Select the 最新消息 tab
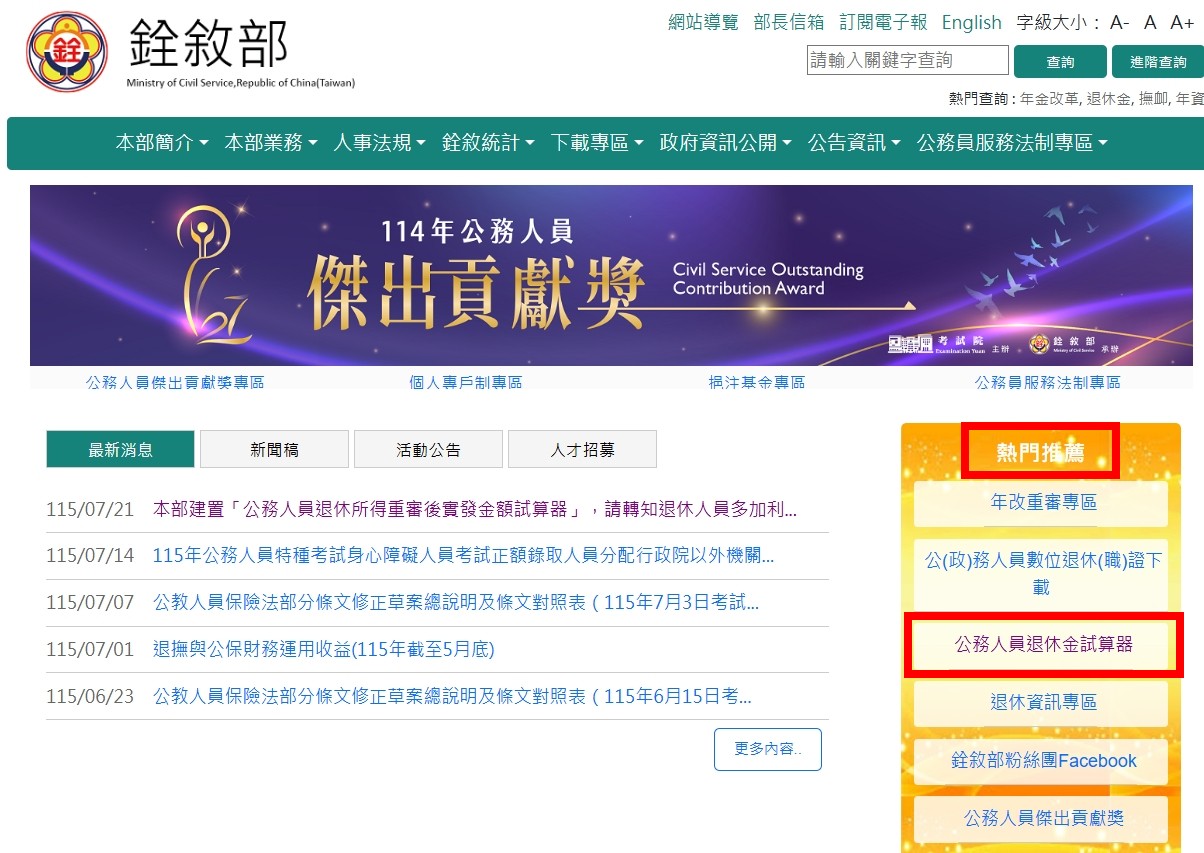 pyautogui.click(x=120, y=450)
